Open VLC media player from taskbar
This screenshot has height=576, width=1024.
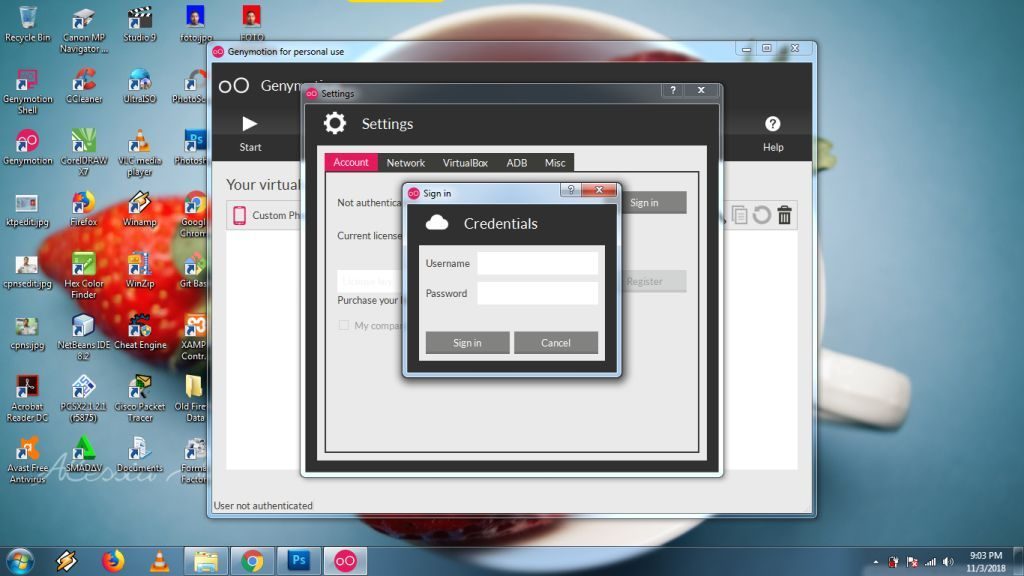coord(159,561)
